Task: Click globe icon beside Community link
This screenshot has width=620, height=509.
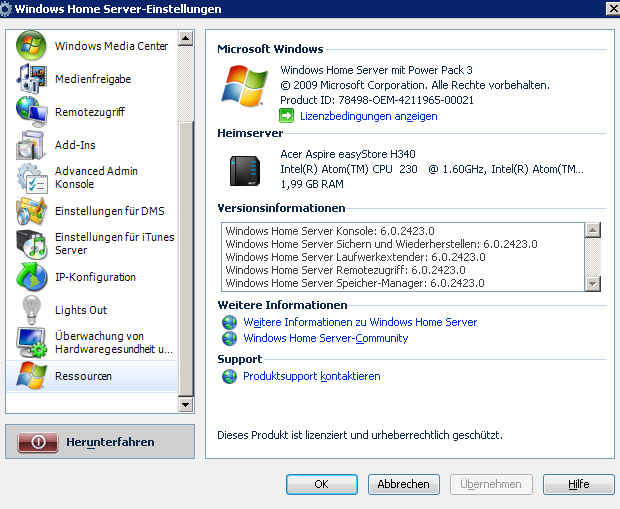Action: [229, 339]
